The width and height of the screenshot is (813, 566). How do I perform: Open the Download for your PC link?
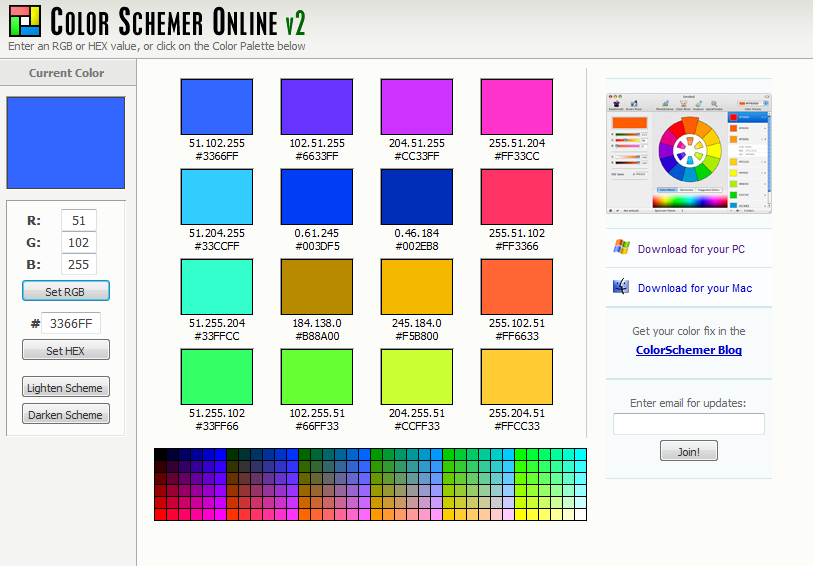(x=691, y=249)
